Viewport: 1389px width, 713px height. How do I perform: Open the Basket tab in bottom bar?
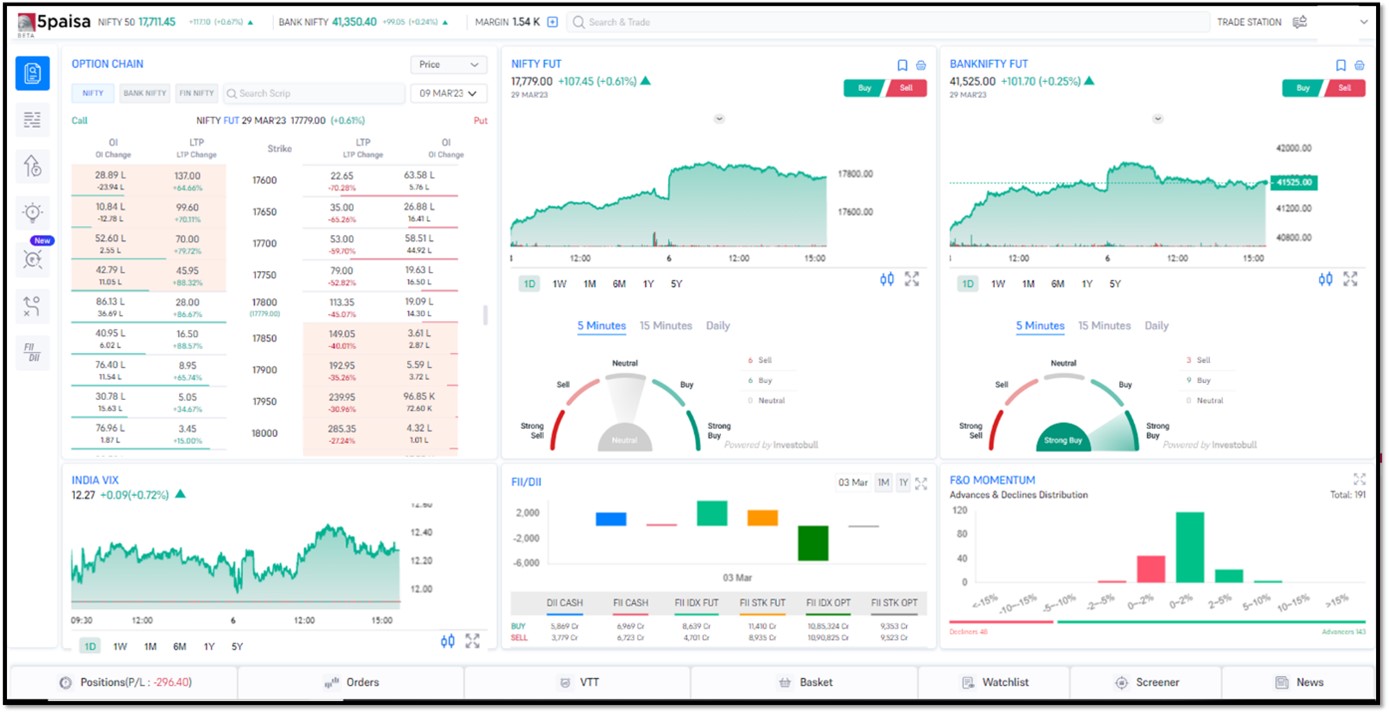pos(805,682)
